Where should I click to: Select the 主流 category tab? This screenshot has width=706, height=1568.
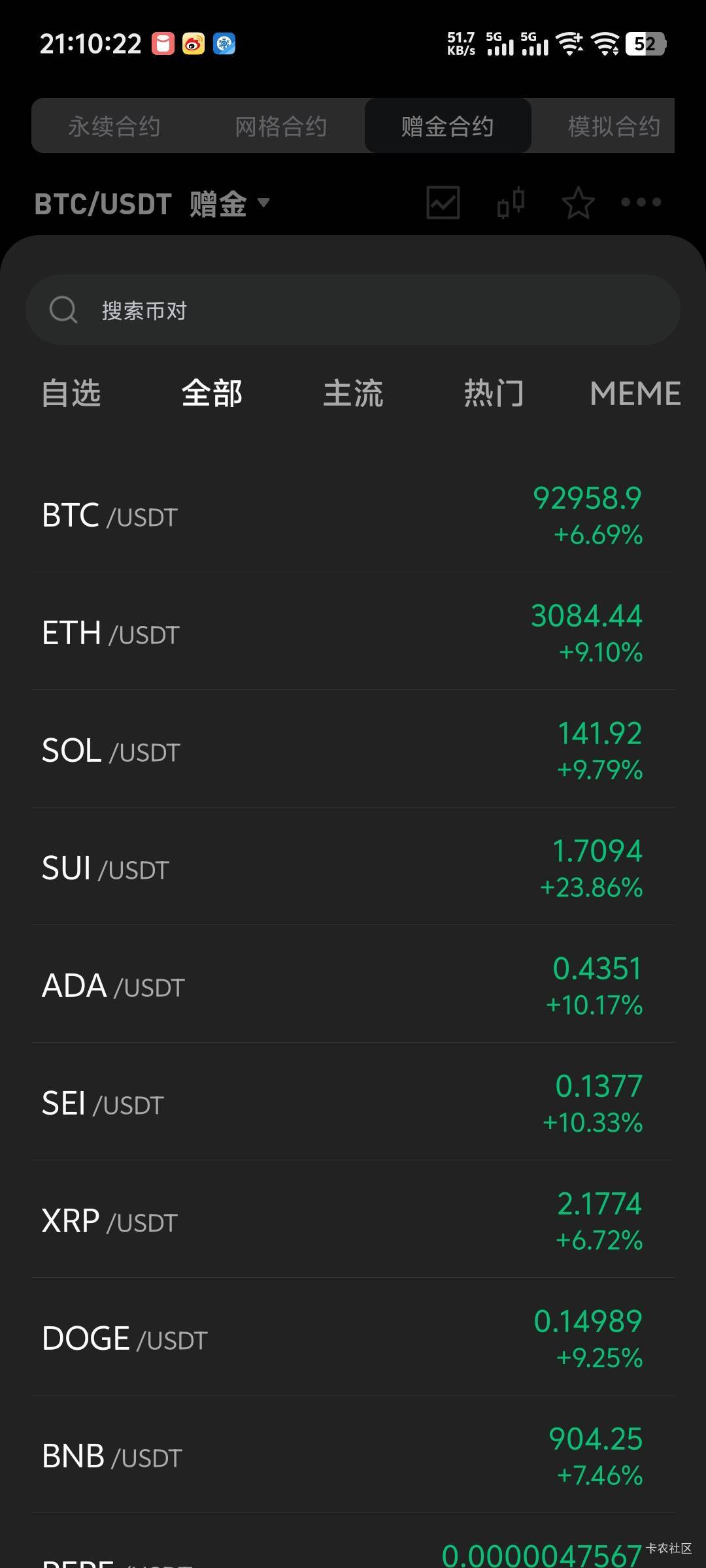click(353, 393)
